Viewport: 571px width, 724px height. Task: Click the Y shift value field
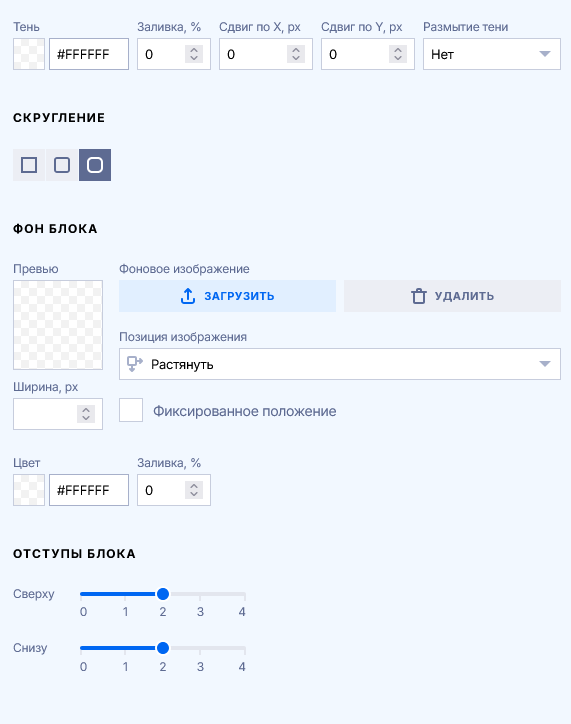click(x=368, y=54)
